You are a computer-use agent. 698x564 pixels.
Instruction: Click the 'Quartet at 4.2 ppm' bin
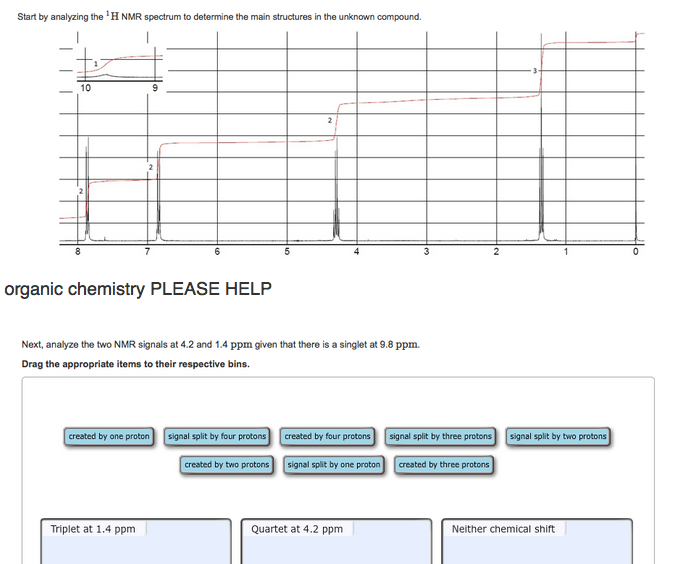336,541
